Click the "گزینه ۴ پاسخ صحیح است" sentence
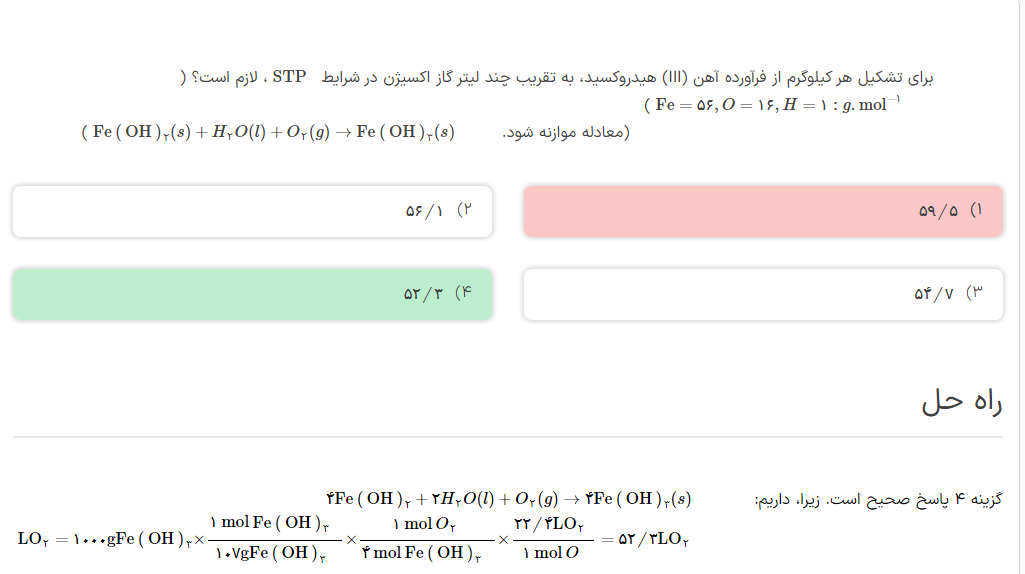1025x574 pixels. pyautogui.click(x=877, y=499)
